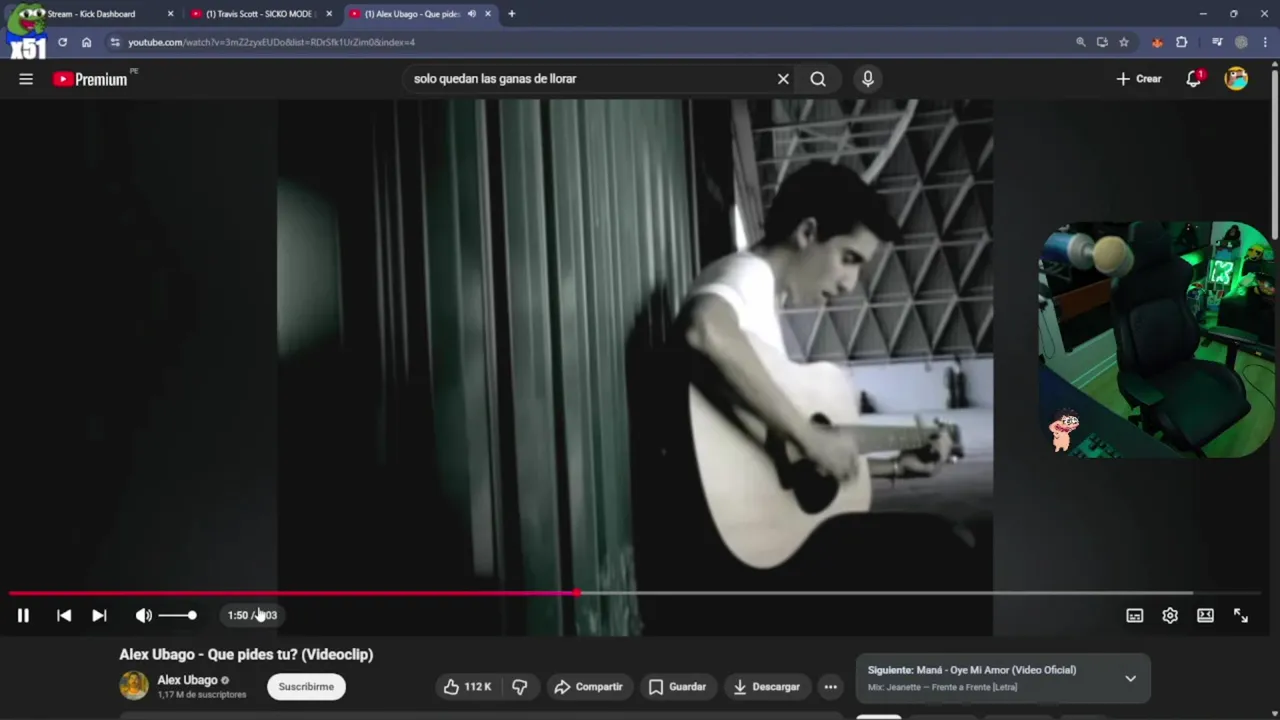This screenshot has height=720, width=1280.
Task: Click Siguiente: Maná - Oye Mi Amor text
Action: [972, 670]
